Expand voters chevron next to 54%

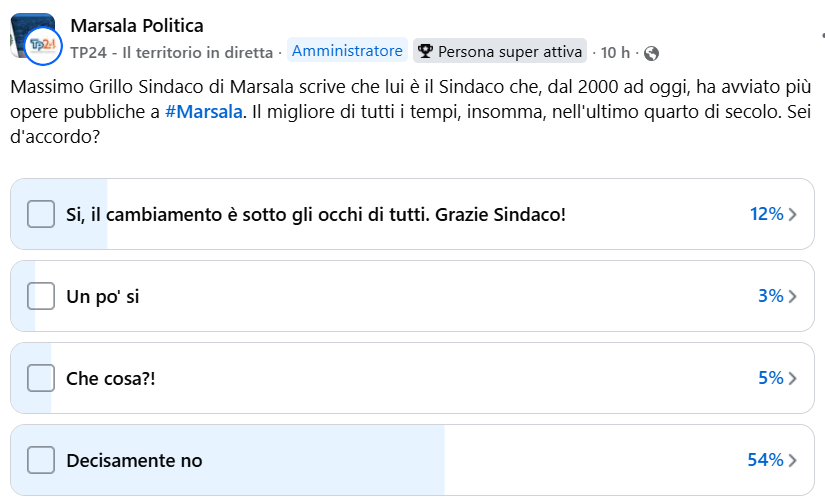click(x=793, y=460)
